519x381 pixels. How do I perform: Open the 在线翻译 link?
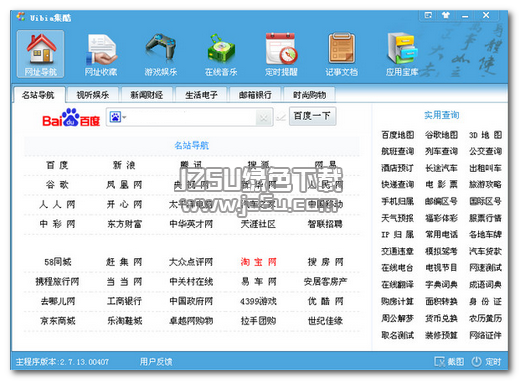coord(398,284)
